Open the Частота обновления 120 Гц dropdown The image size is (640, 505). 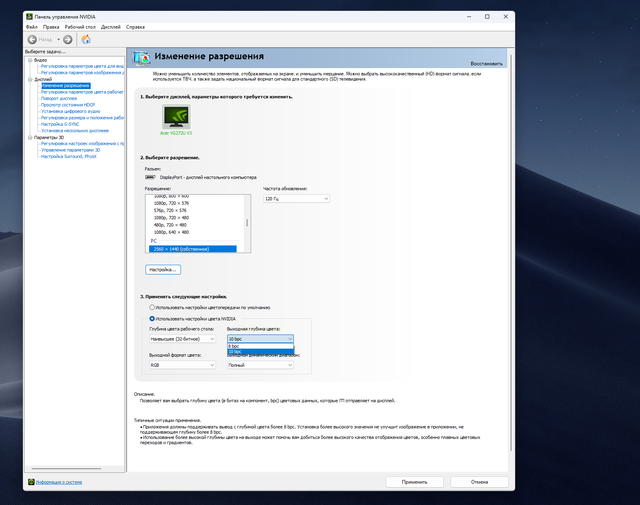tap(296, 199)
